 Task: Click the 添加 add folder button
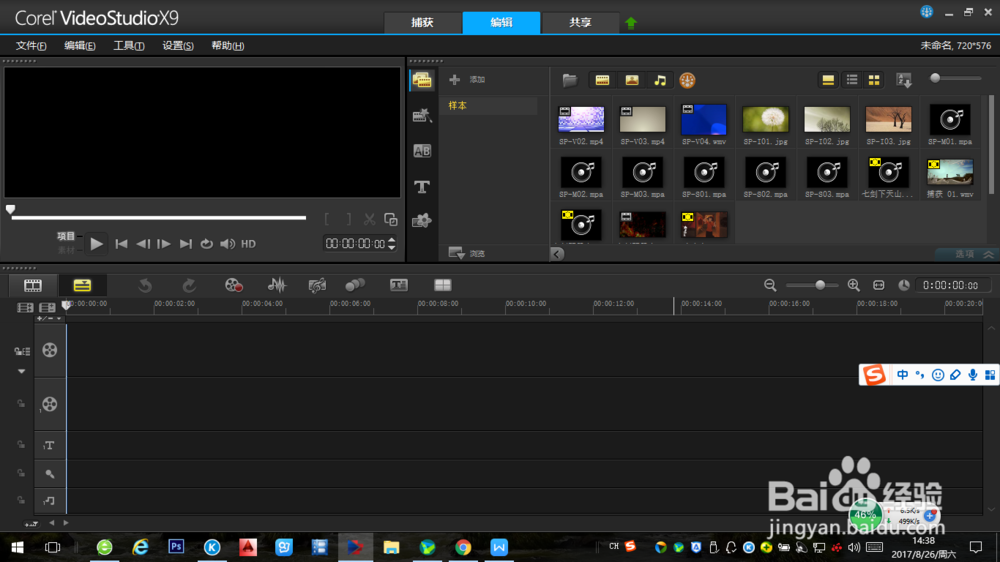pos(467,80)
